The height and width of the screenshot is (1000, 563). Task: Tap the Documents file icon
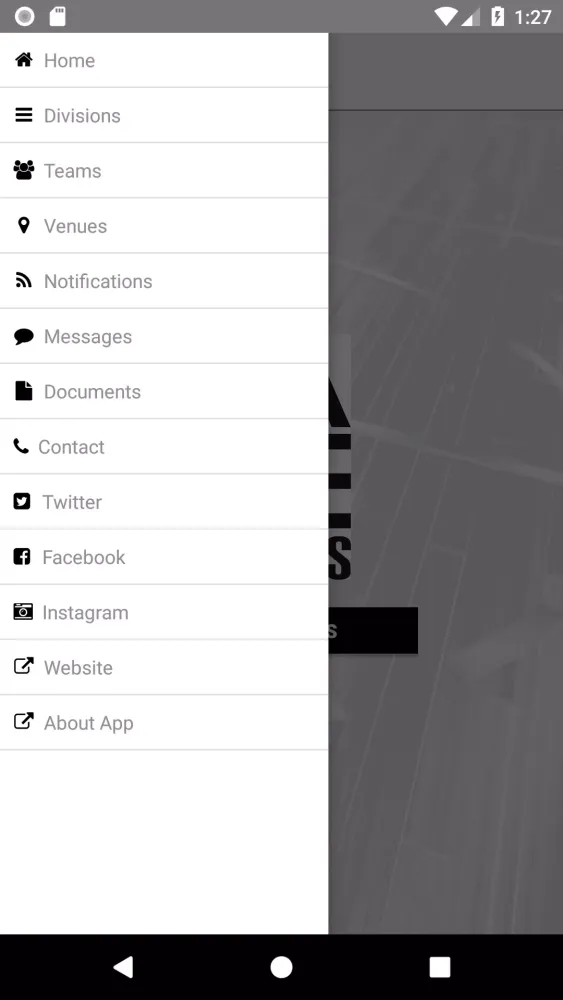point(24,391)
